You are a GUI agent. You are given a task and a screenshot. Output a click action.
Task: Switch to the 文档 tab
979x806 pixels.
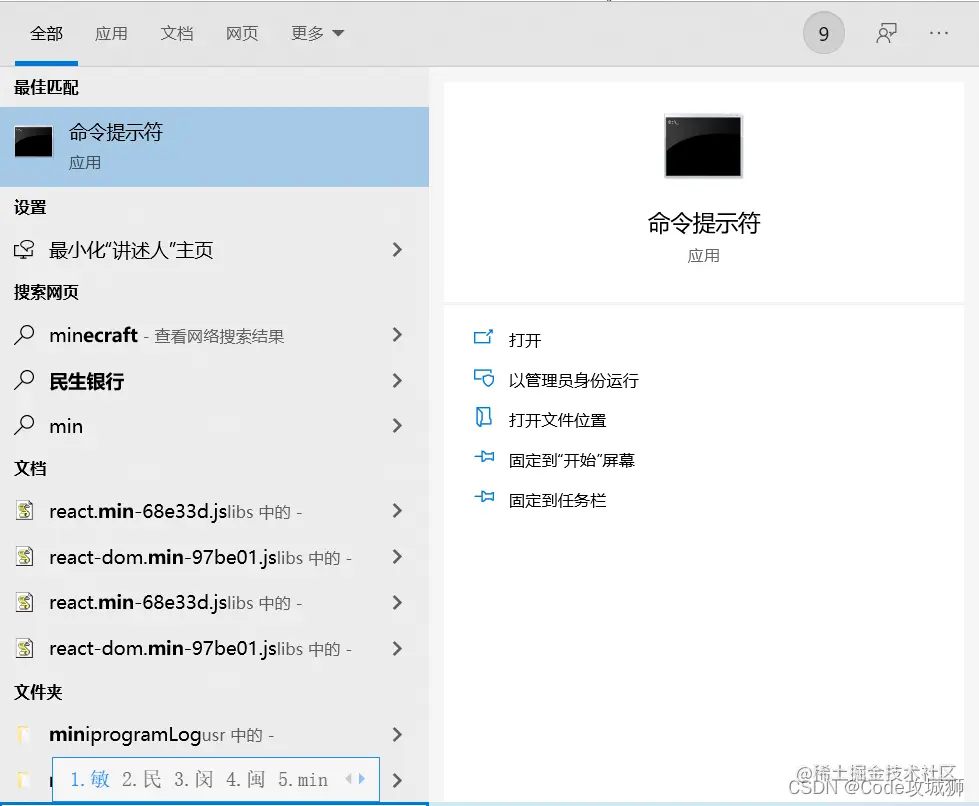pyautogui.click(x=177, y=33)
